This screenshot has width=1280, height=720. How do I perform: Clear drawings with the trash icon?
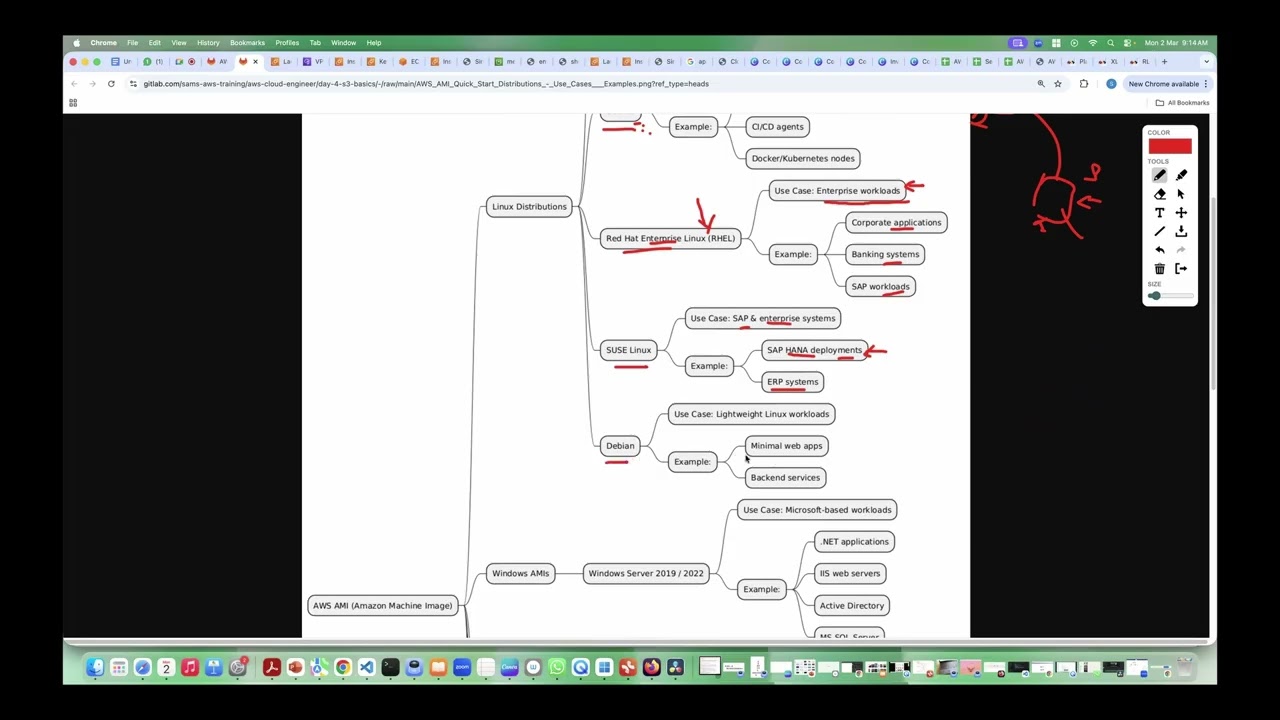pyautogui.click(x=1159, y=268)
